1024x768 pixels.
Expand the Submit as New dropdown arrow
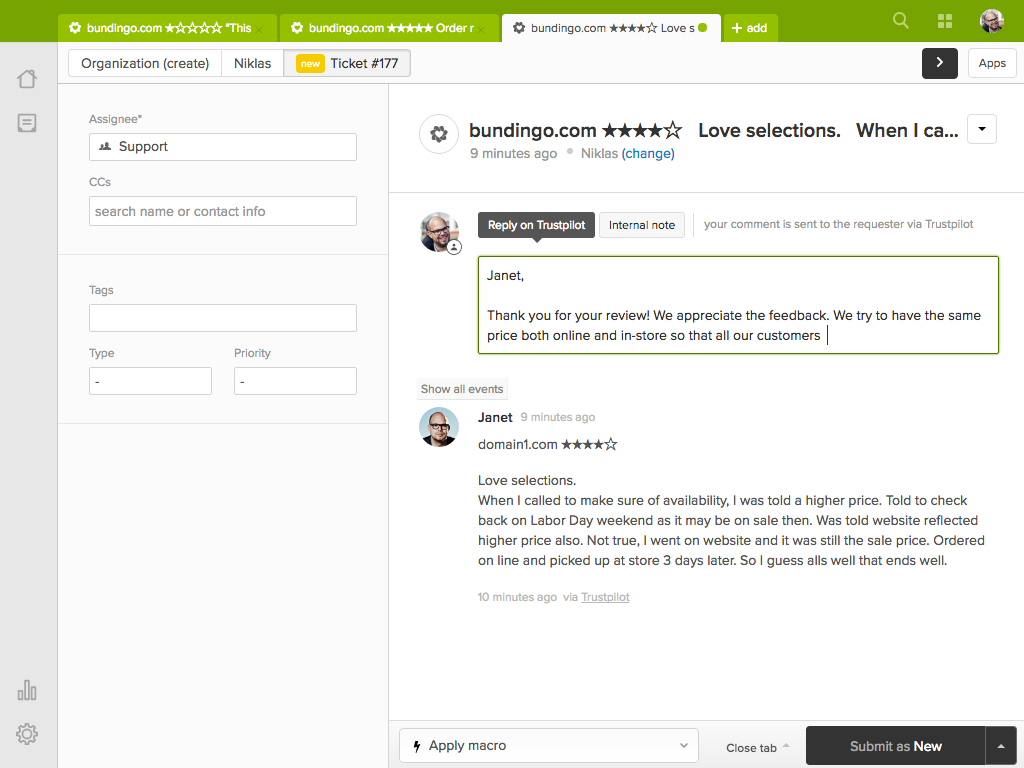1000,745
